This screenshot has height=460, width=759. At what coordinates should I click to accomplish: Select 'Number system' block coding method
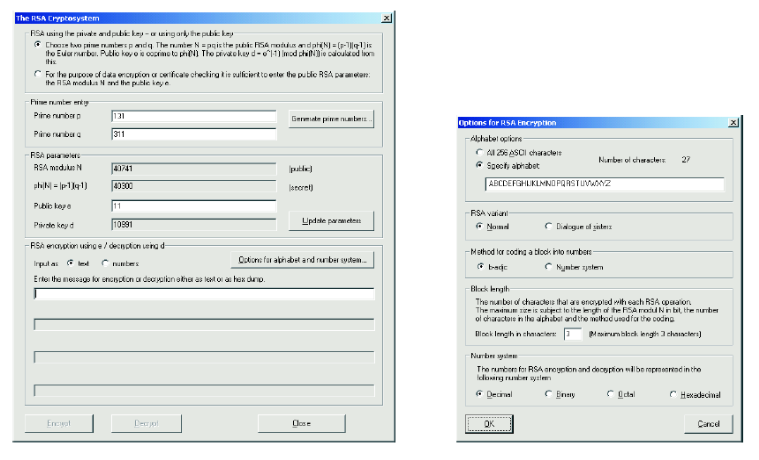click(x=548, y=267)
